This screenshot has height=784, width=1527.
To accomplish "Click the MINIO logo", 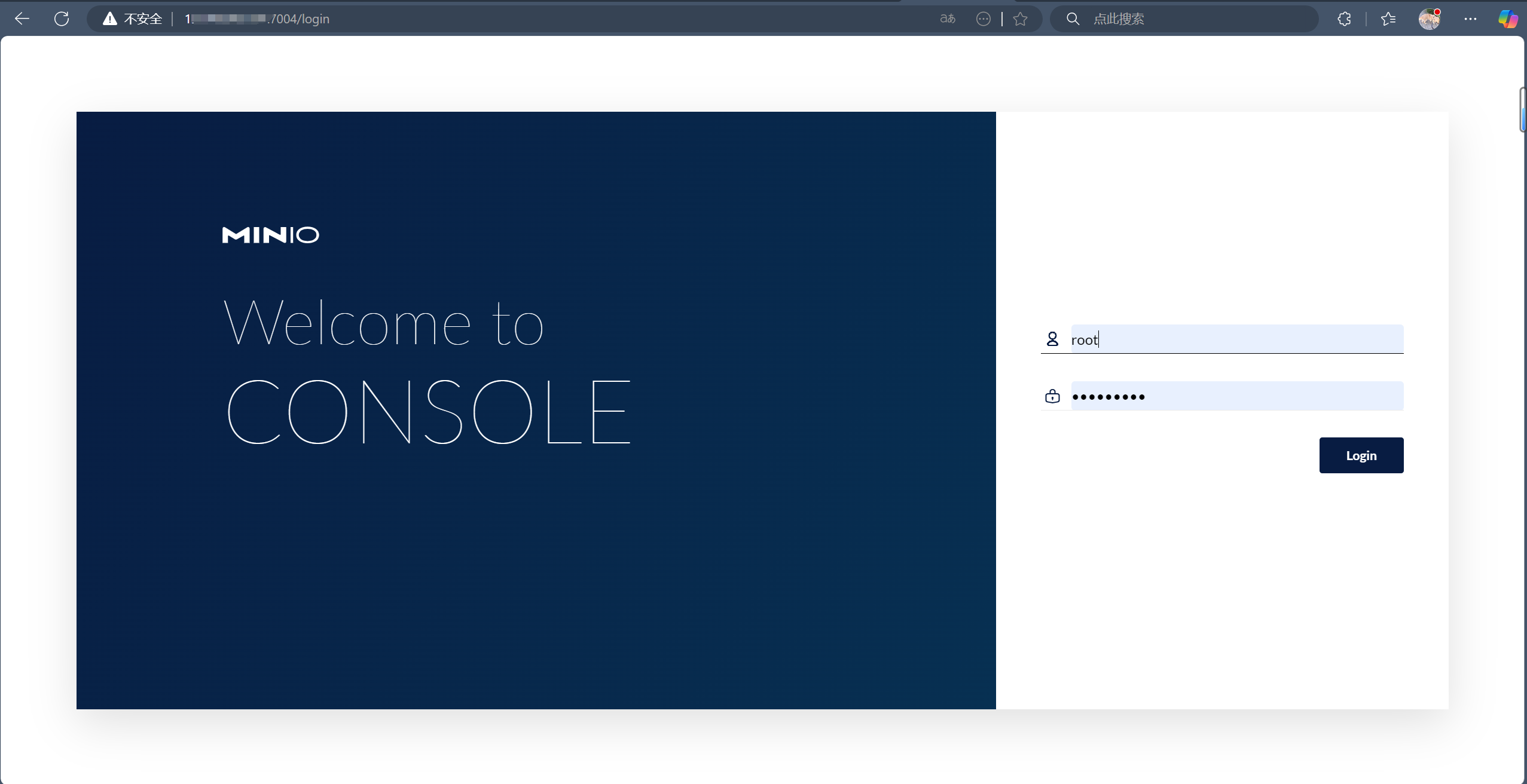I will tap(270, 234).
